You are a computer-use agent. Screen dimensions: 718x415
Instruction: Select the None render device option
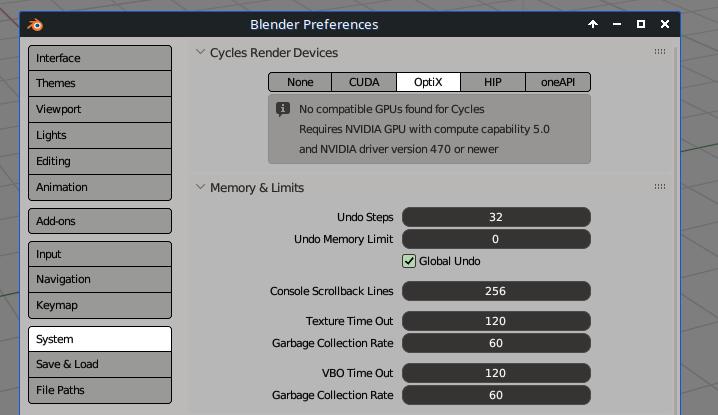pyautogui.click(x=300, y=82)
